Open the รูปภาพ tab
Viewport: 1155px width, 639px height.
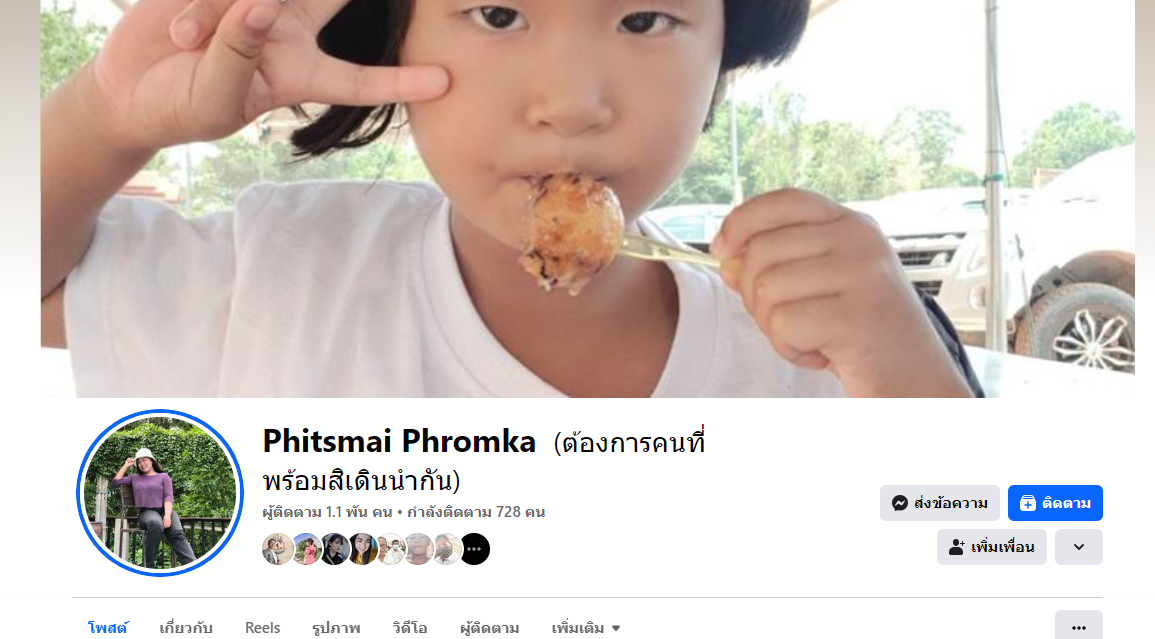tap(336, 628)
